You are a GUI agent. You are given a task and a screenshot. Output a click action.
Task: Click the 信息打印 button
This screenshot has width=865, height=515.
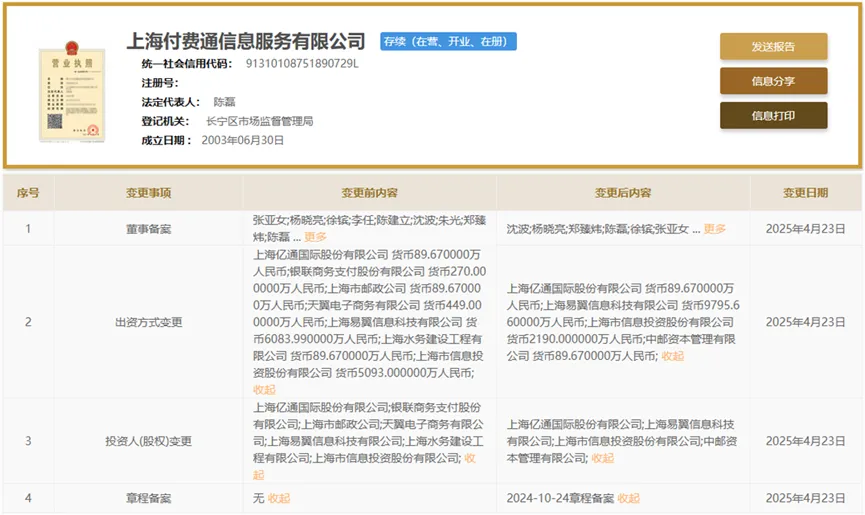[773, 115]
